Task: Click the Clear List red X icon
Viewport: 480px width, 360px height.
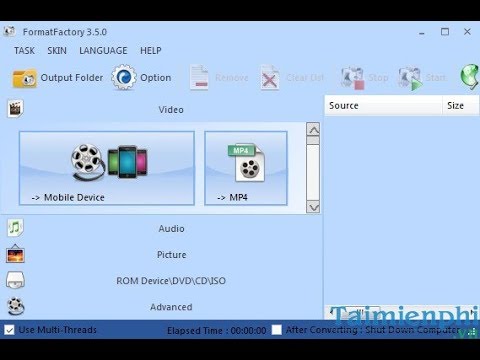Action: pos(269,78)
